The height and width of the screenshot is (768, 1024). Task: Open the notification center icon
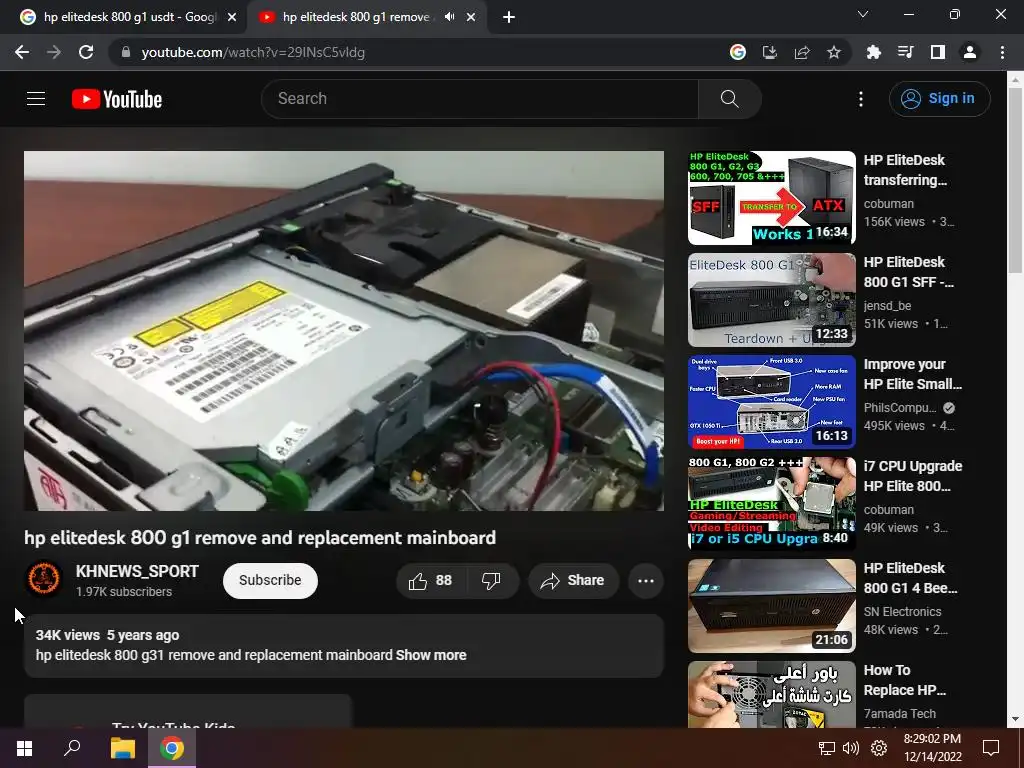click(x=991, y=748)
